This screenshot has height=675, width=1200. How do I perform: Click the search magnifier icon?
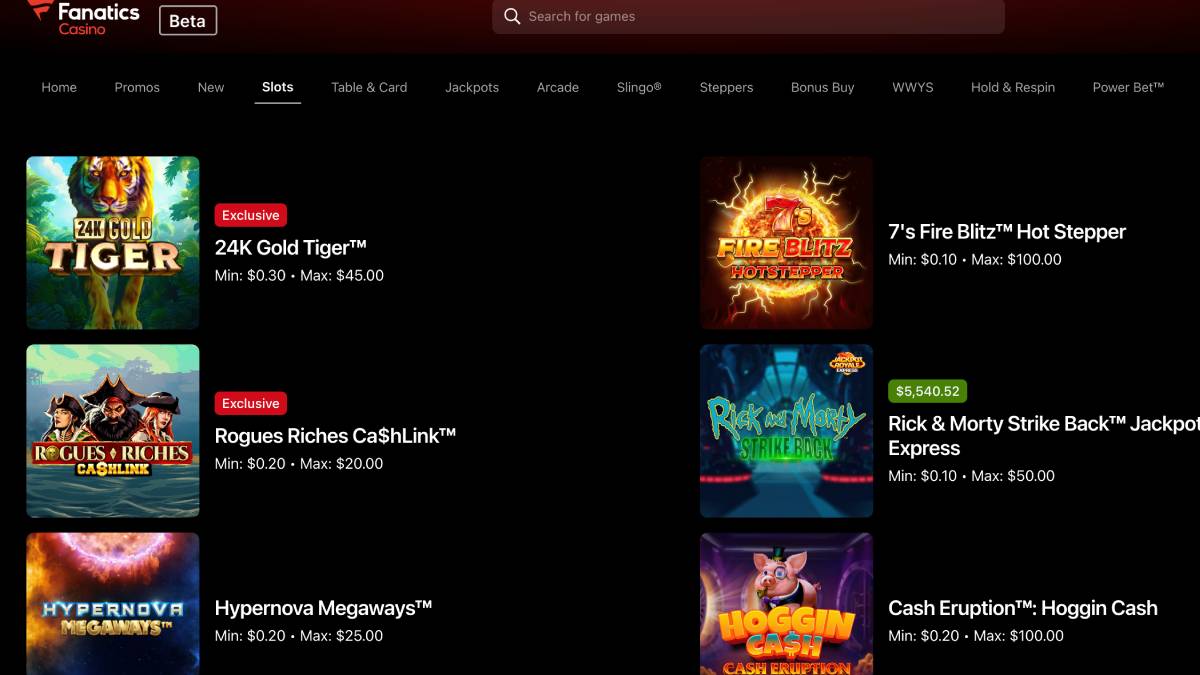pos(512,17)
